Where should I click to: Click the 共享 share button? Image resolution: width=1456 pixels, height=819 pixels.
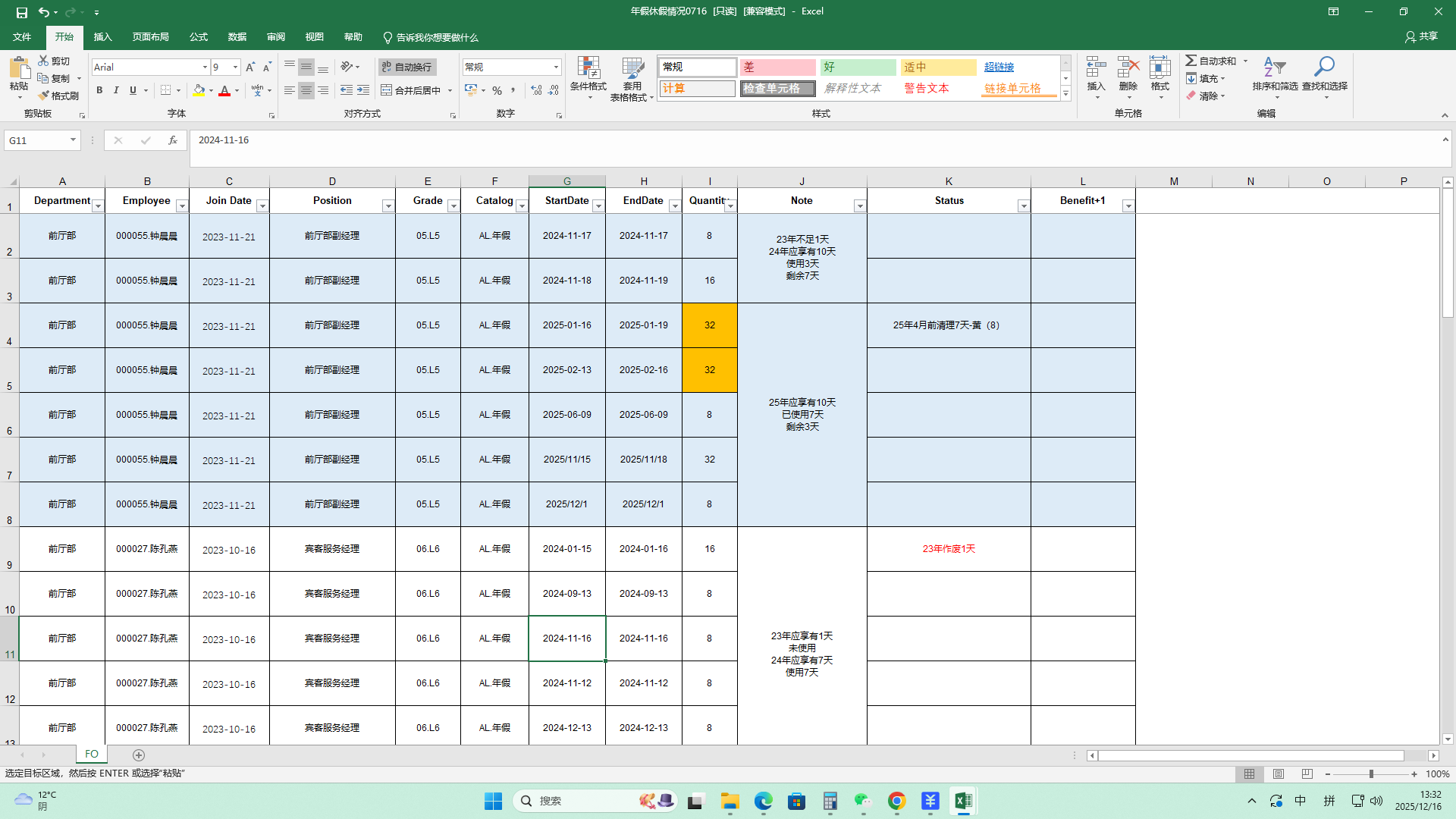click(x=1421, y=36)
